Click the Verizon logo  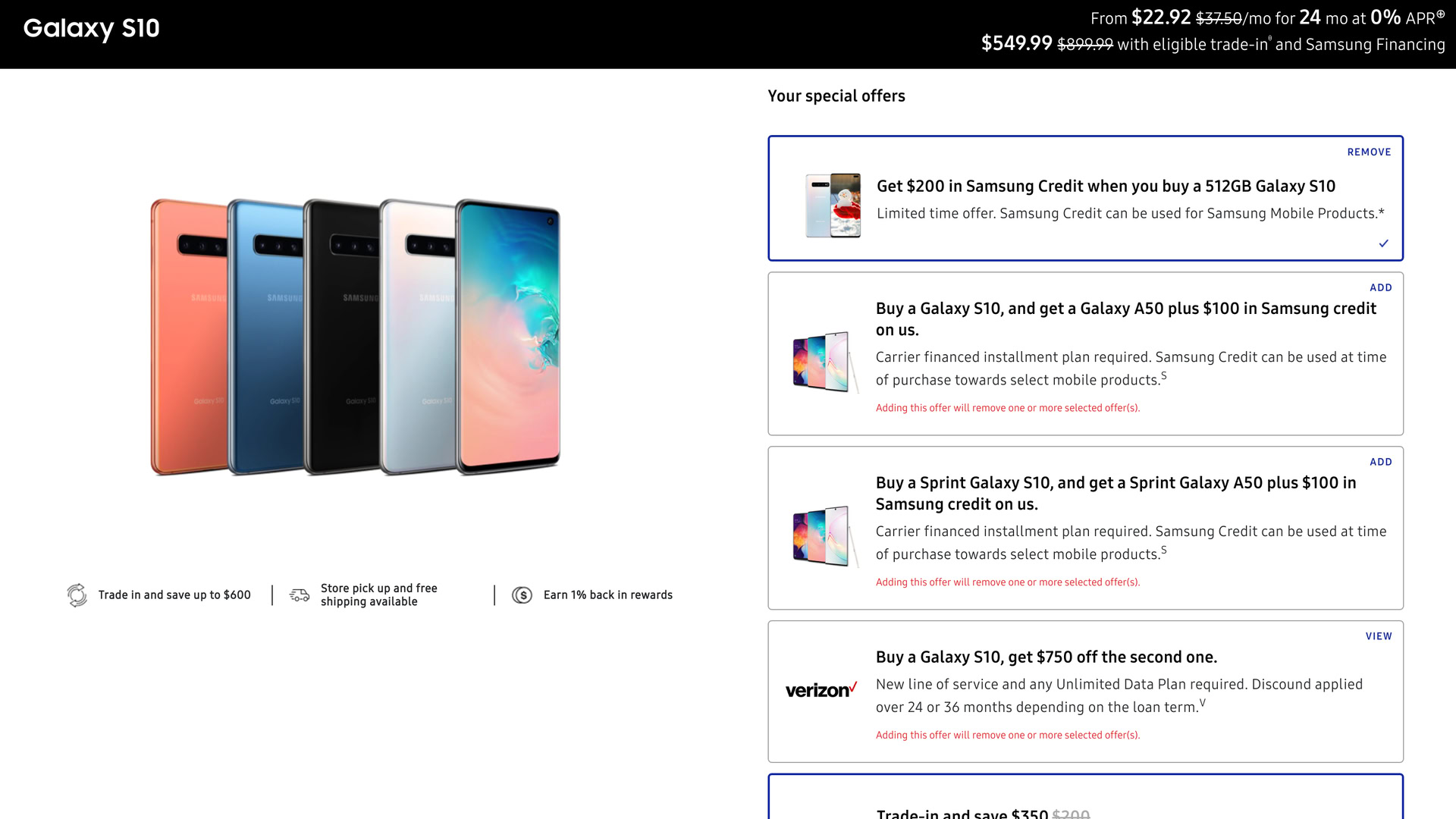(x=821, y=690)
